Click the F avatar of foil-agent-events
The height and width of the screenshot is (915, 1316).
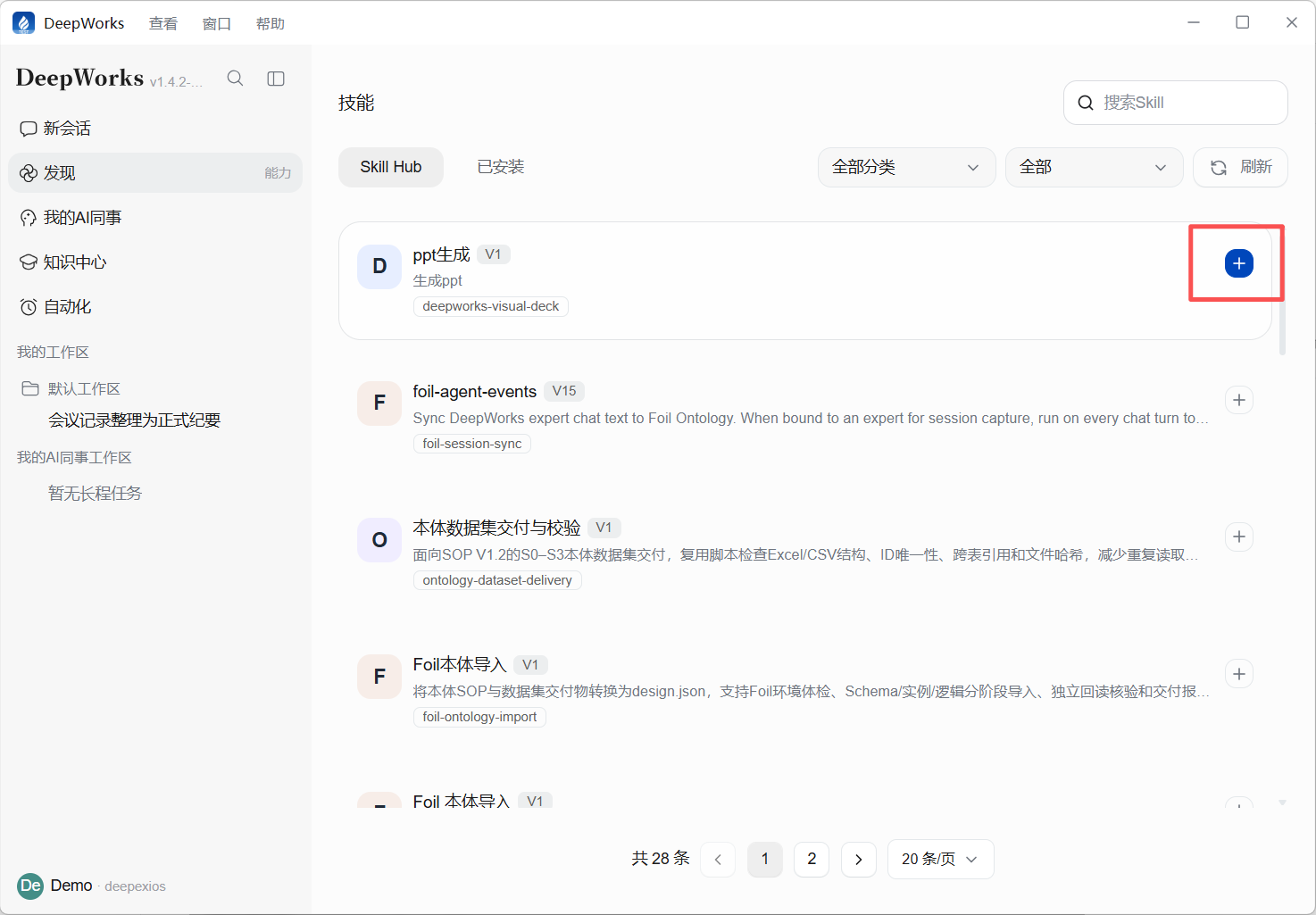tap(379, 403)
